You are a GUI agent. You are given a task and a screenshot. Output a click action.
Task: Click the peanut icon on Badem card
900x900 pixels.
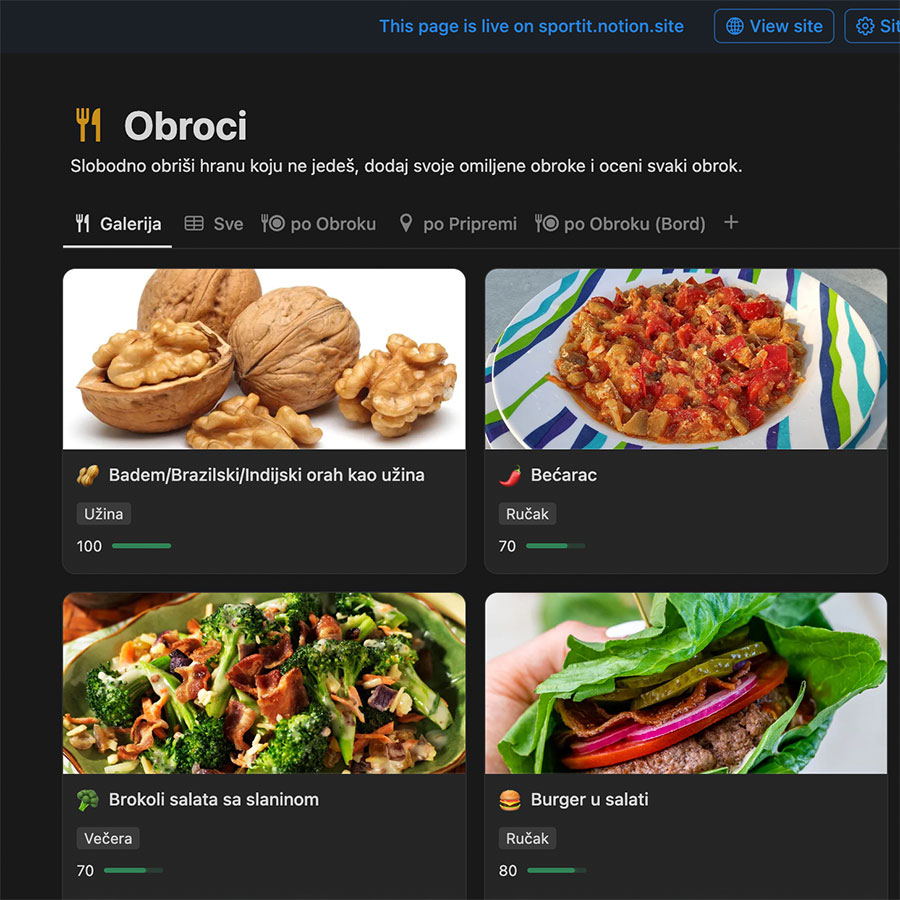pyautogui.click(x=87, y=475)
